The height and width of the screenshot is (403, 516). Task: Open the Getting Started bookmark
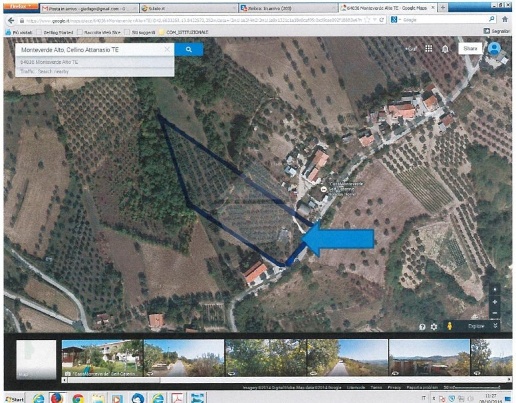(x=55, y=32)
